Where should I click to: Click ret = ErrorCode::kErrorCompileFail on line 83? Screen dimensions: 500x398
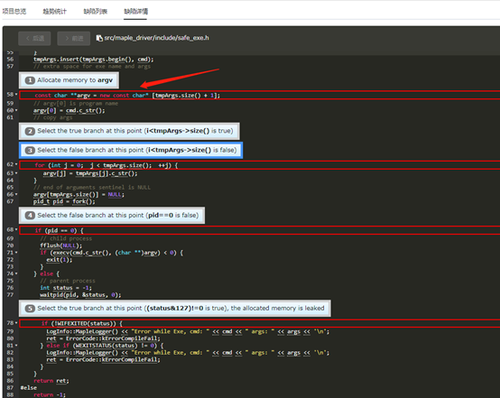[103, 360]
